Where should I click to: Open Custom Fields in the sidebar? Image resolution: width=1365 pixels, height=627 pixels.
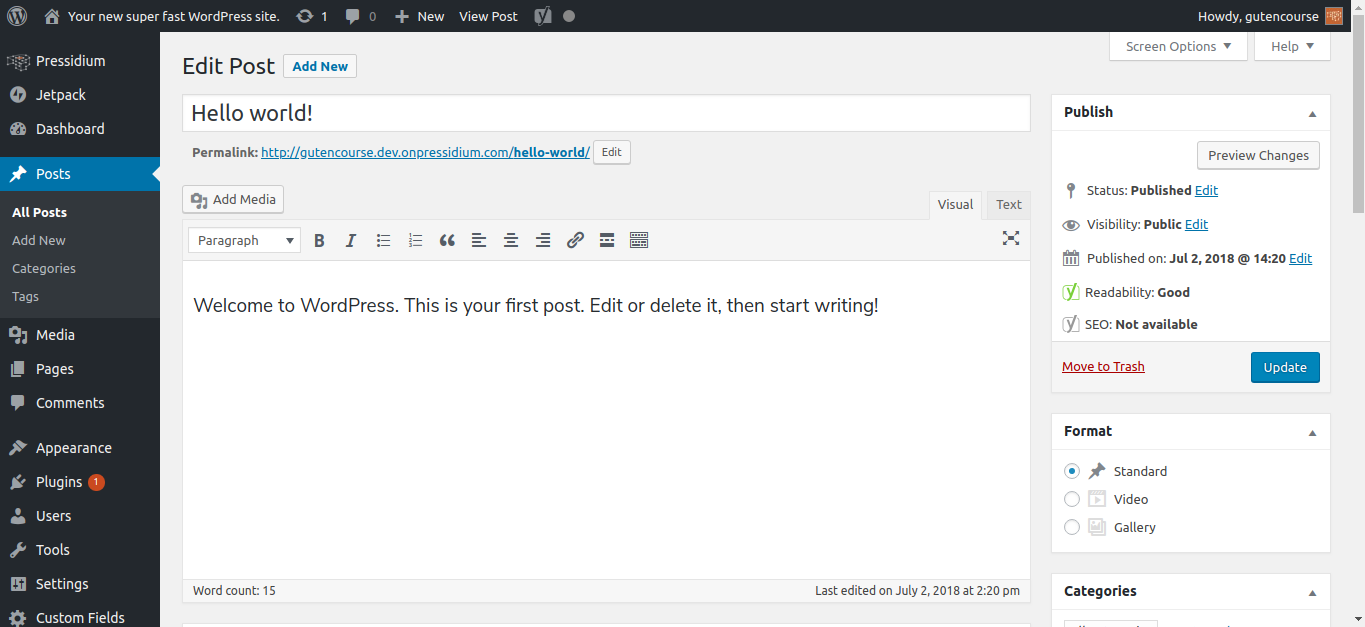(x=80, y=617)
